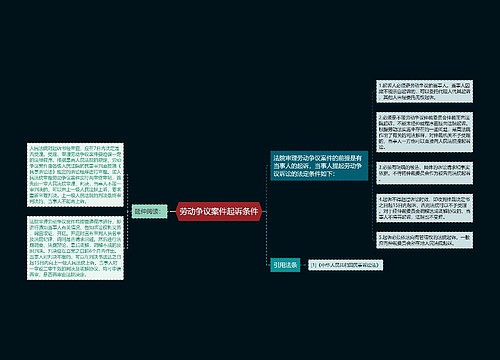The width and height of the screenshot is (500, 360).
Task: Select the central node 劳动争议案件起诉条件
Action: [x=219, y=211]
